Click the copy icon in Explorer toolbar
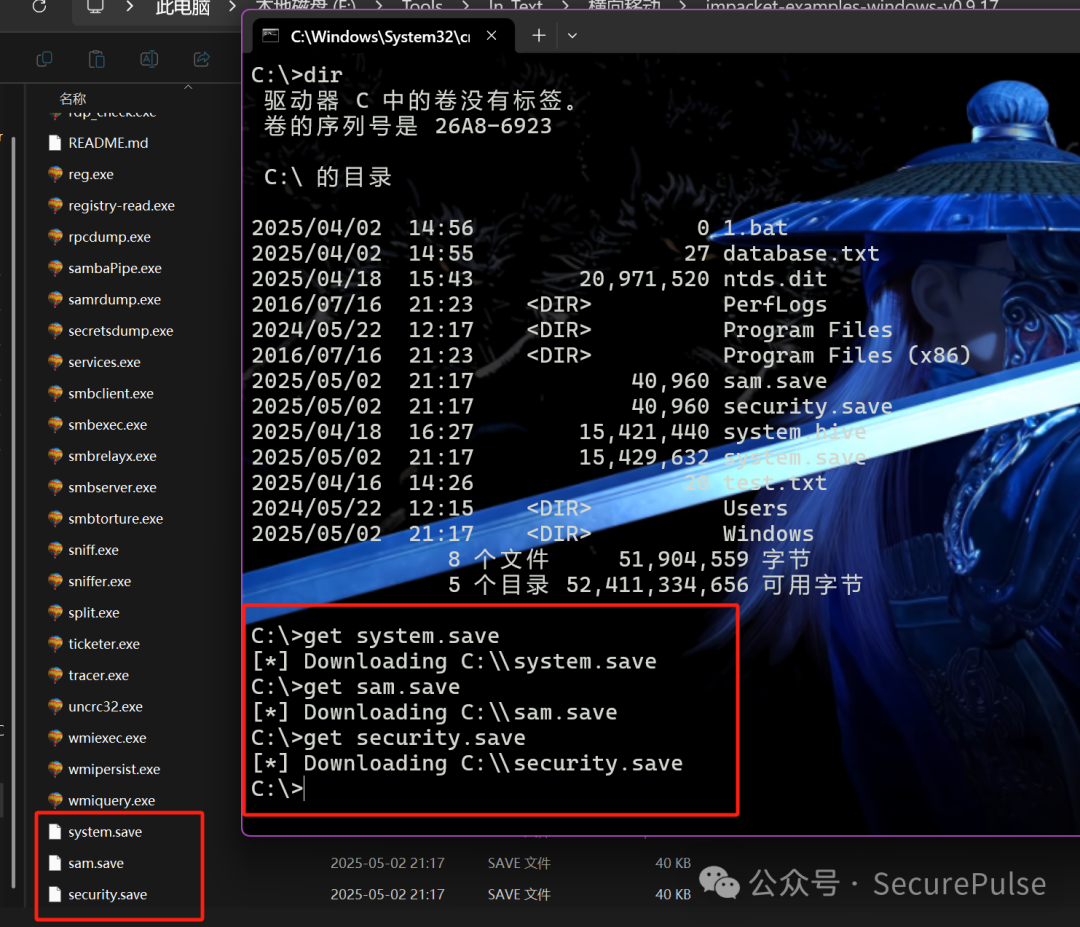Viewport: 1080px width, 927px height. pos(44,59)
